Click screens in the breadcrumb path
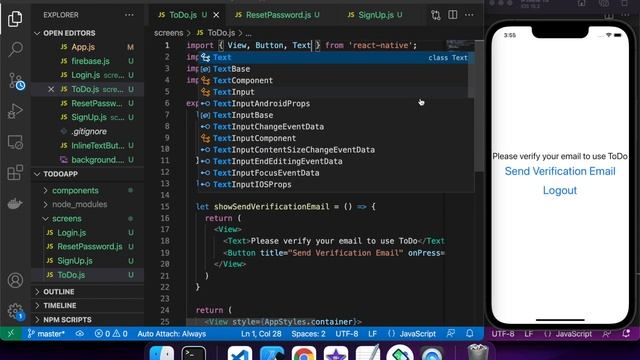Screen dimensions: 640x360 (169, 33)
